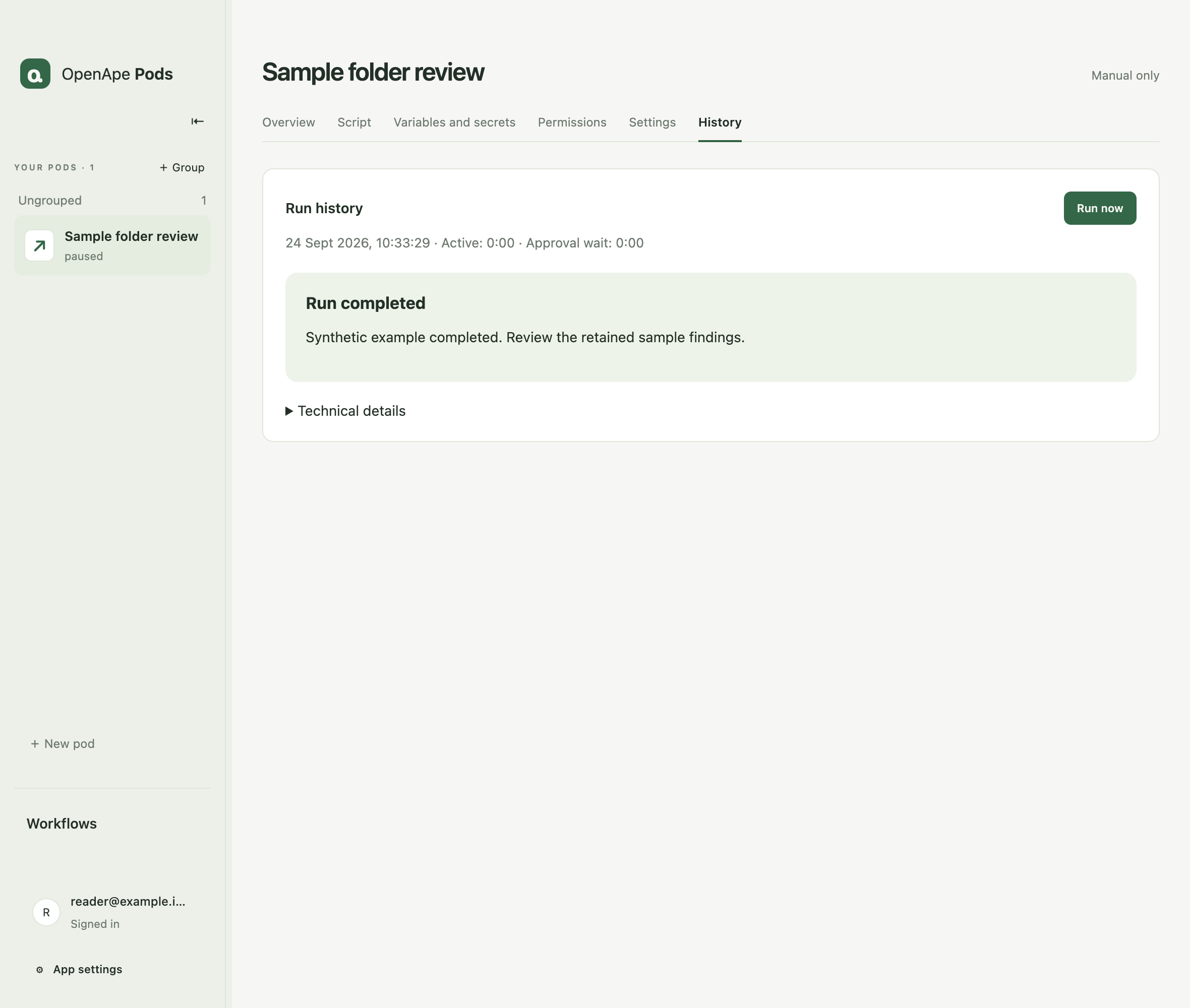Viewport: 1190px width, 1008px height.
Task: Go to the Permissions tab
Action: pyautogui.click(x=572, y=122)
